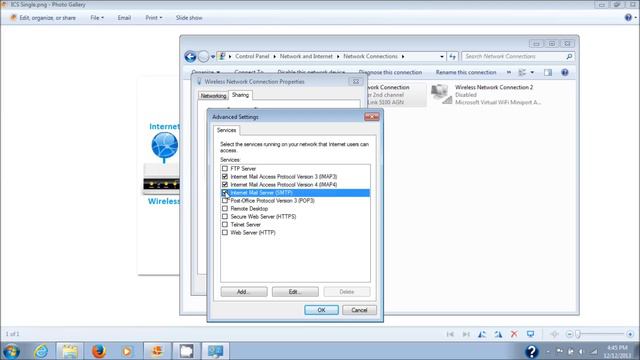Click the zoom out minus button
Screen dimensions: 640x360
pos(569,334)
